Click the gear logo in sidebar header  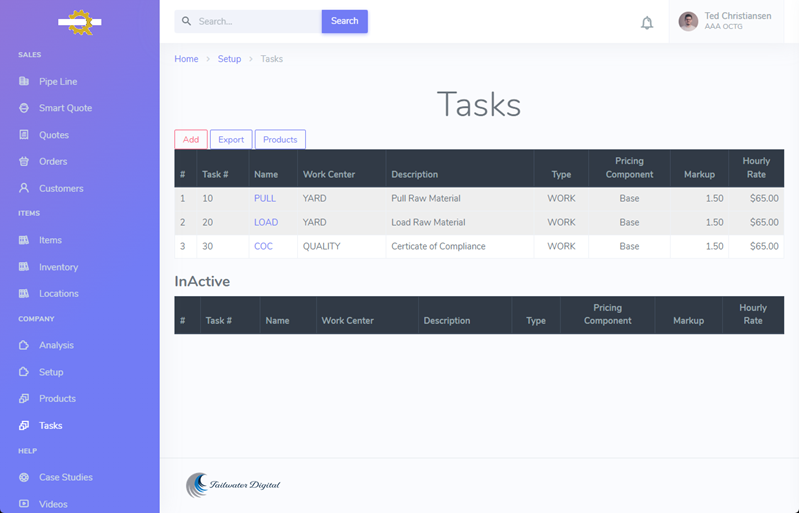(x=79, y=22)
